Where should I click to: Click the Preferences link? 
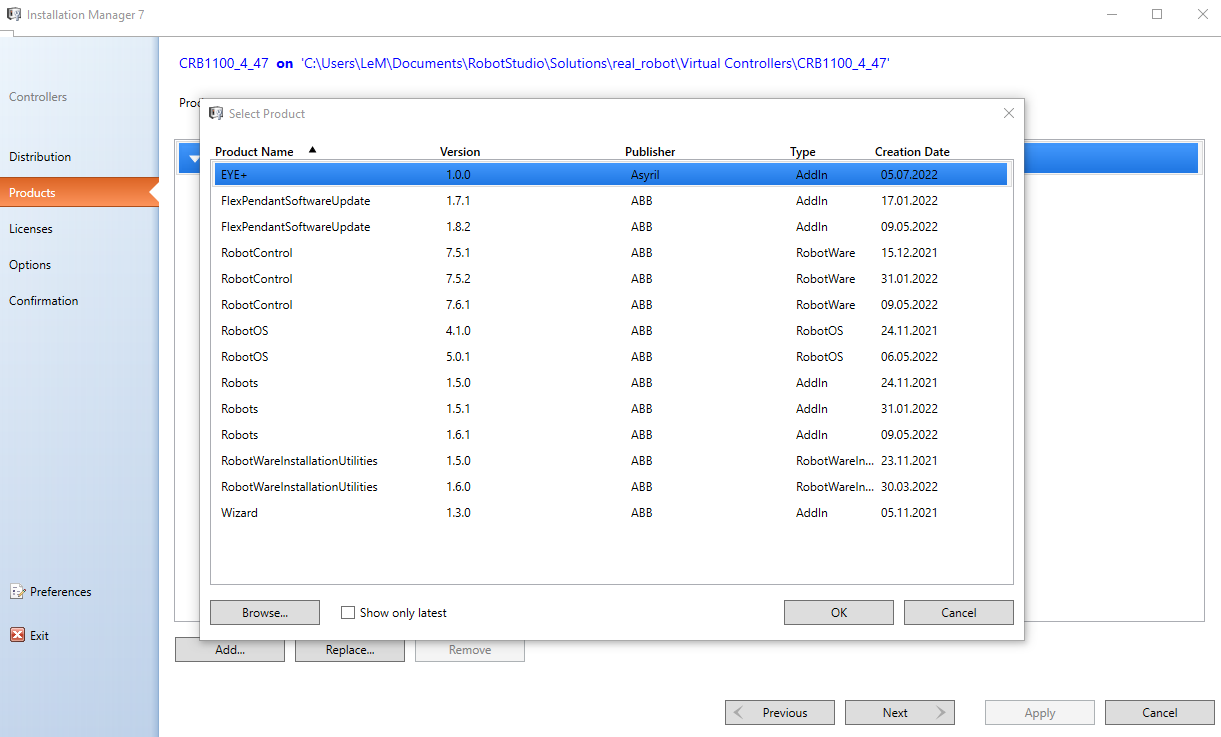60,592
